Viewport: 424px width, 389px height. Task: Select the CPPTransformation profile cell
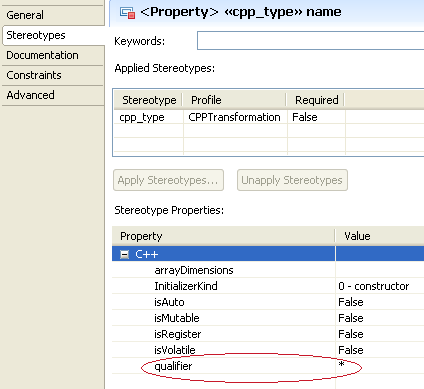click(235, 117)
